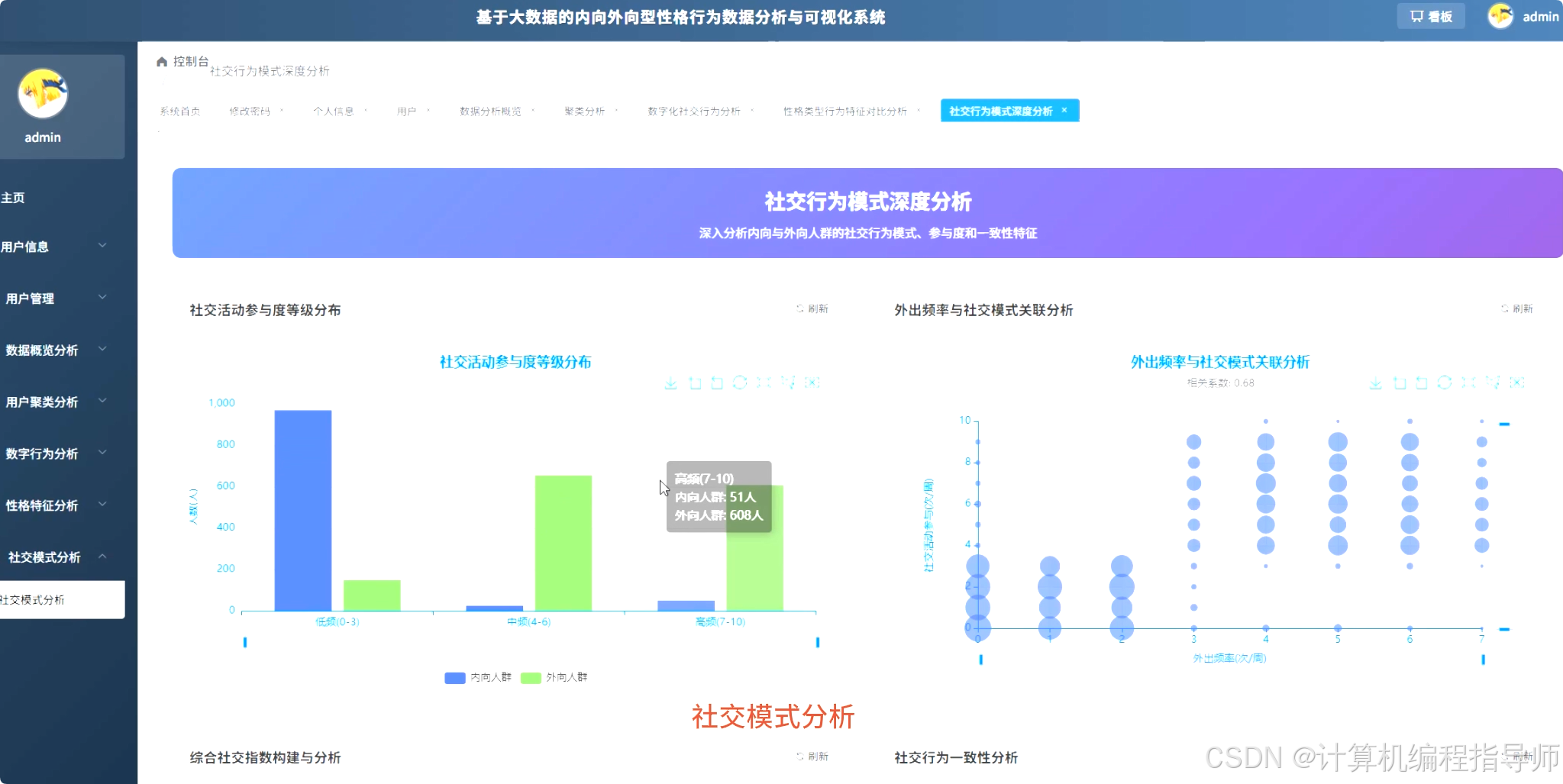Close the 个人信息 tab

(x=366, y=111)
